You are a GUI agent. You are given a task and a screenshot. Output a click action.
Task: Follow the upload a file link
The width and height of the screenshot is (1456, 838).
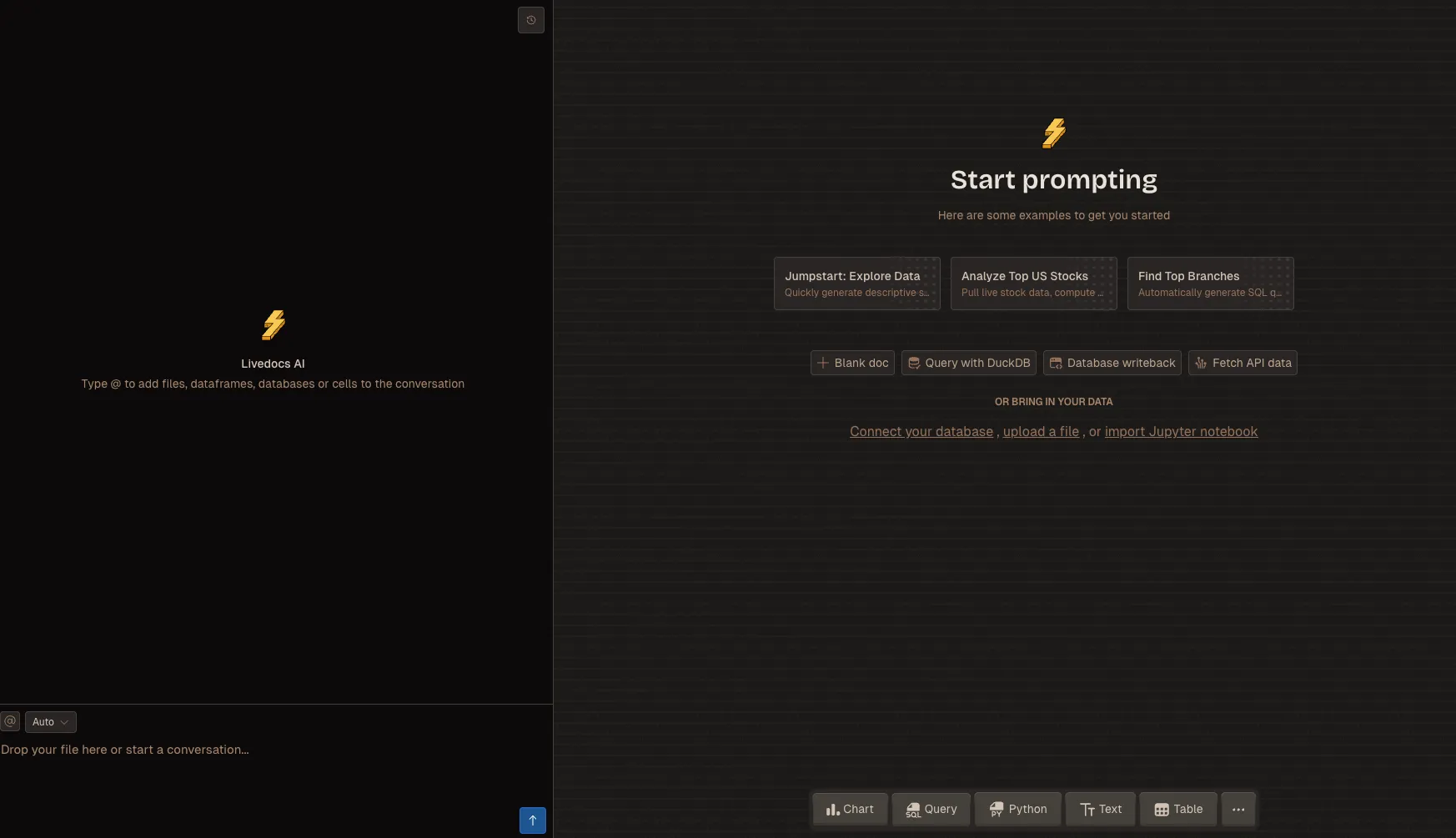point(1041,431)
